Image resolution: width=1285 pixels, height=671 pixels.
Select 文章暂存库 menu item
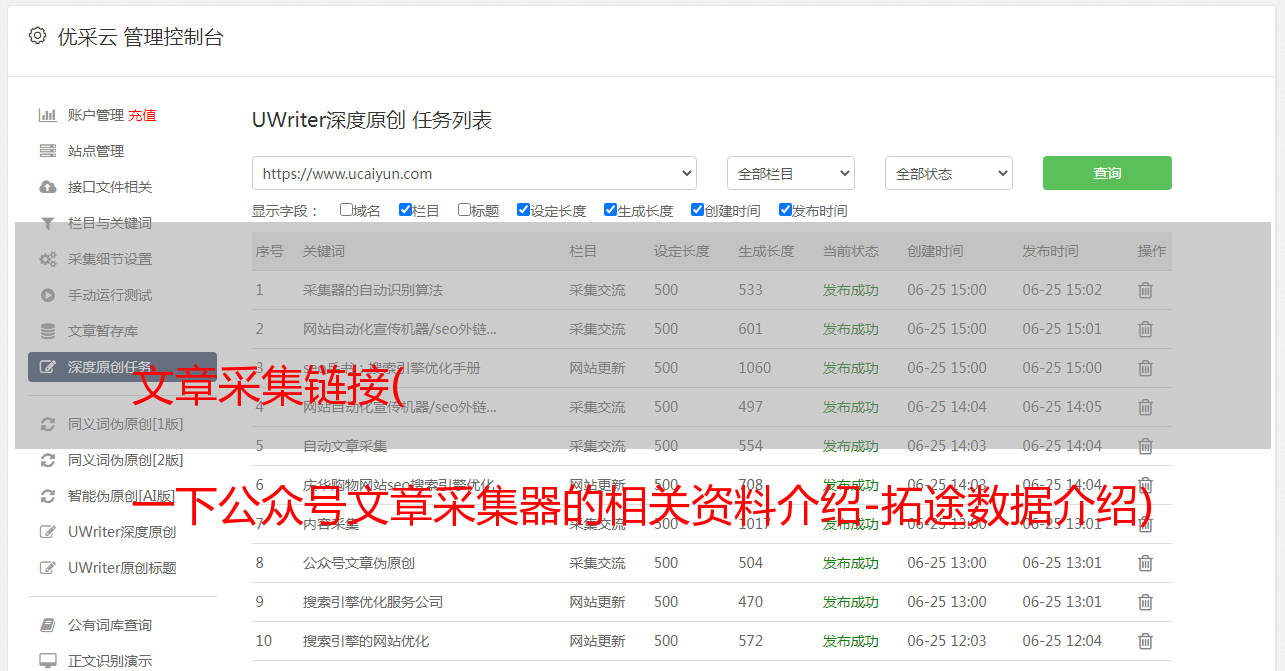coord(103,331)
